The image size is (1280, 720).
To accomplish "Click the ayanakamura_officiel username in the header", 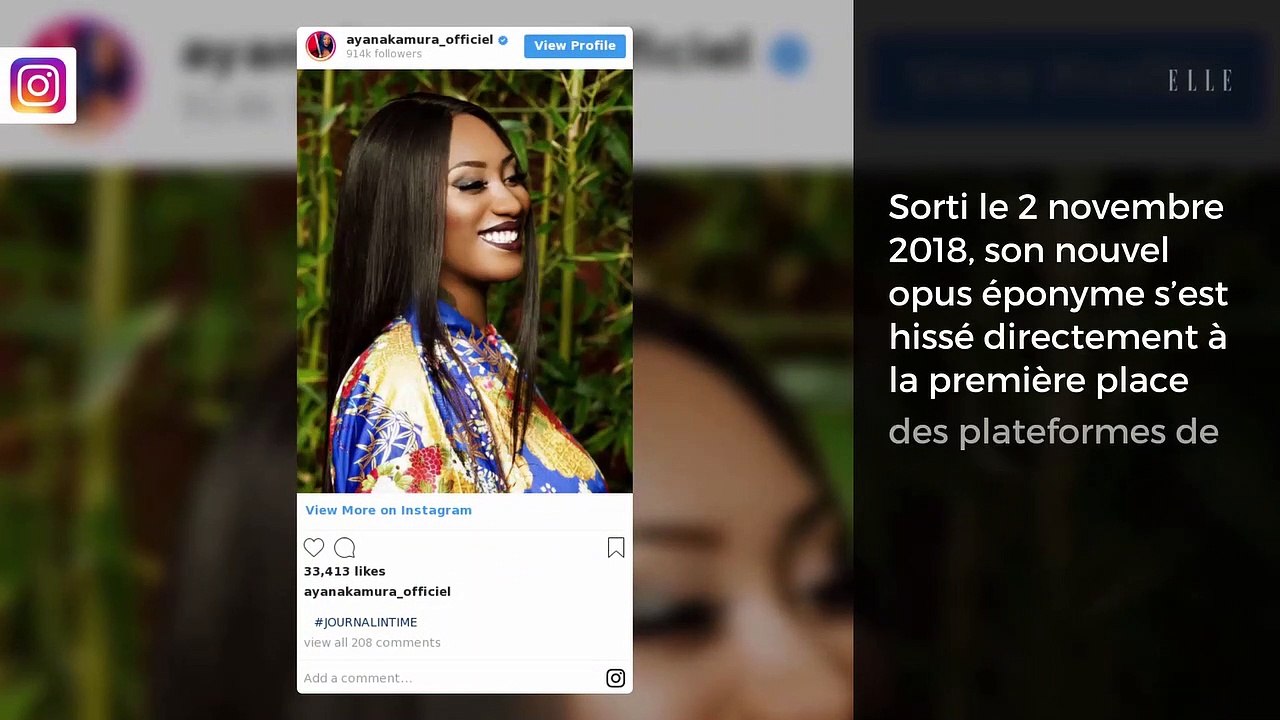I will tap(420, 40).
